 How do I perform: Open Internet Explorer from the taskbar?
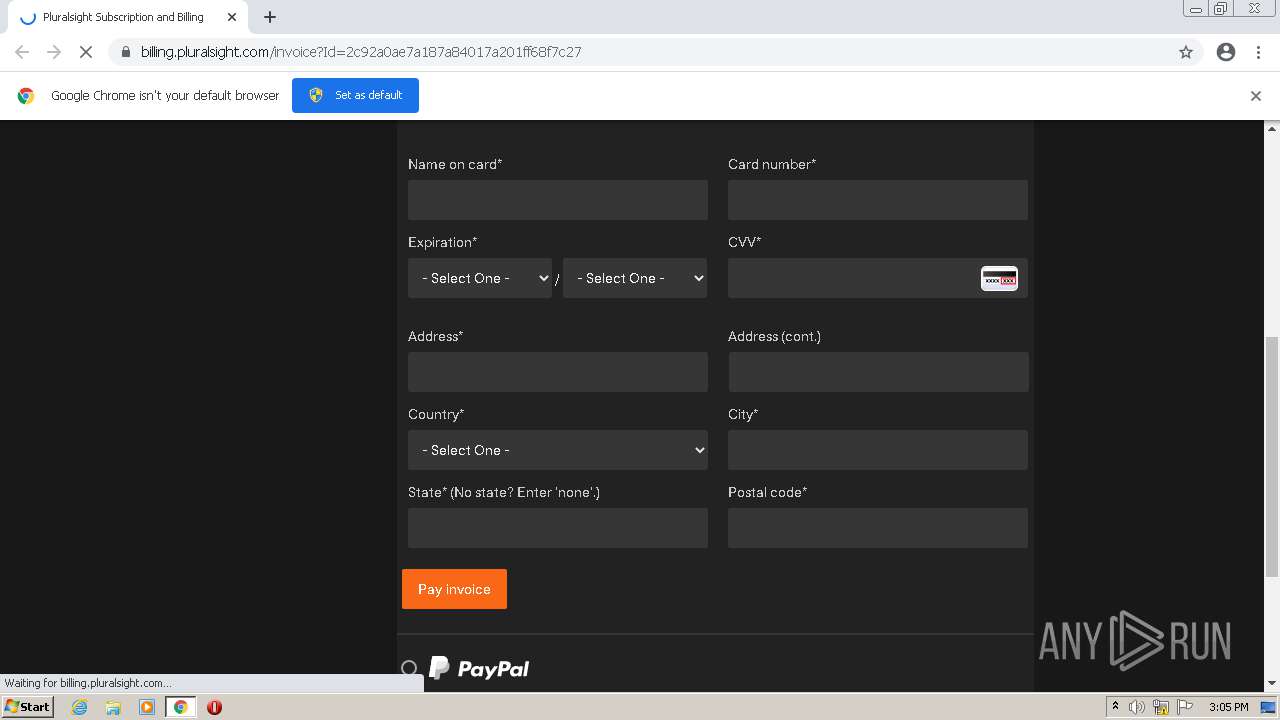coord(80,707)
